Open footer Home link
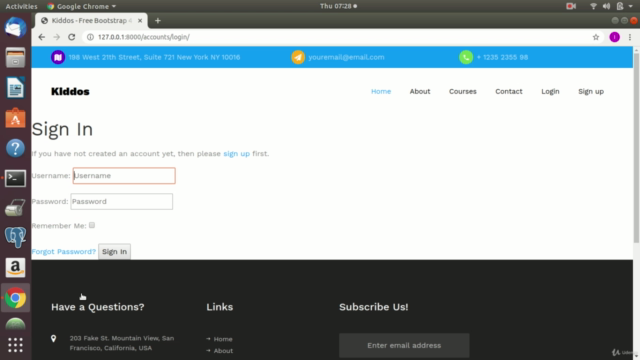 (223, 339)
